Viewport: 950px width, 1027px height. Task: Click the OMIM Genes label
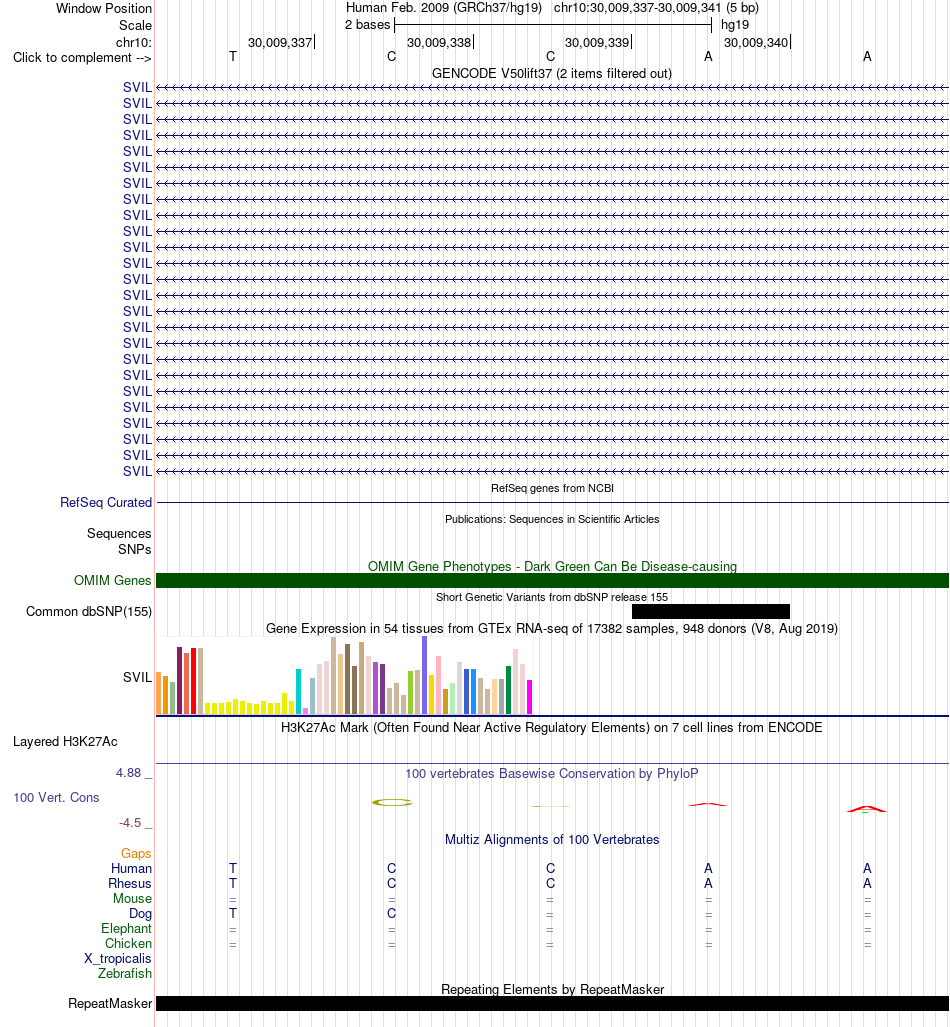(x=112, y=580)
